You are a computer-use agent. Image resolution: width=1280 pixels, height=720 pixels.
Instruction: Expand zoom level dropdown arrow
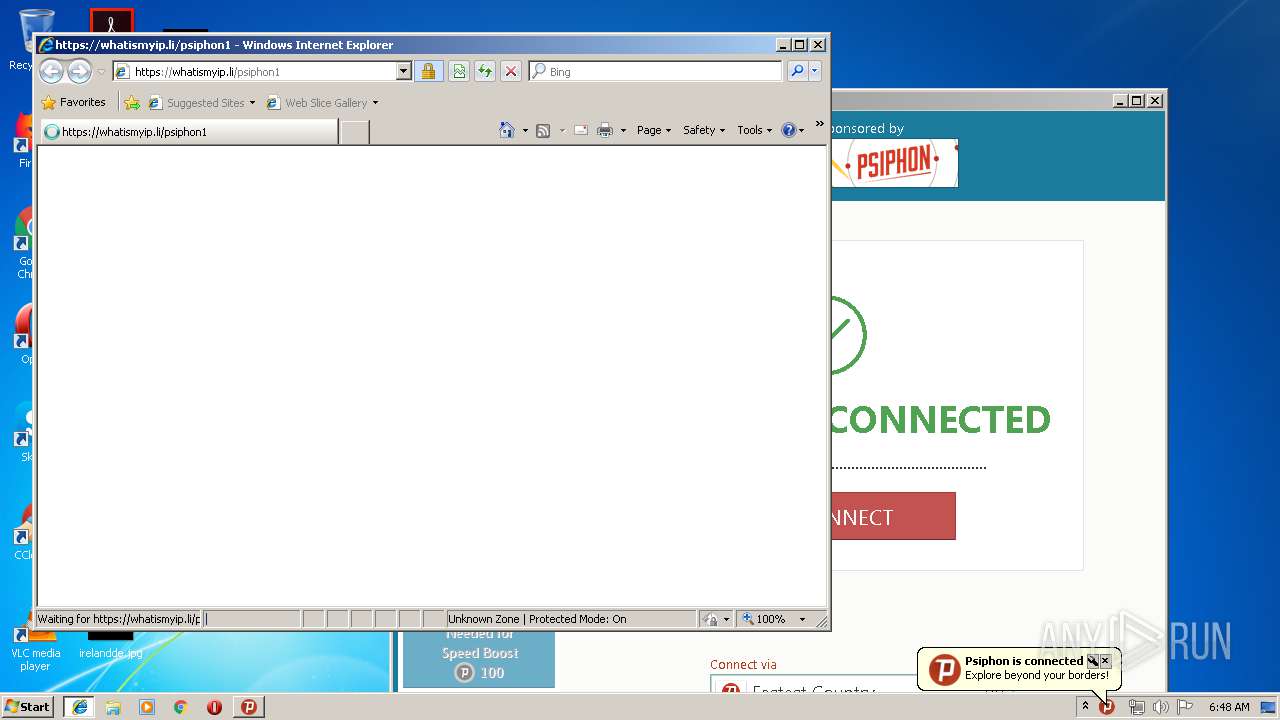(802, 619)
